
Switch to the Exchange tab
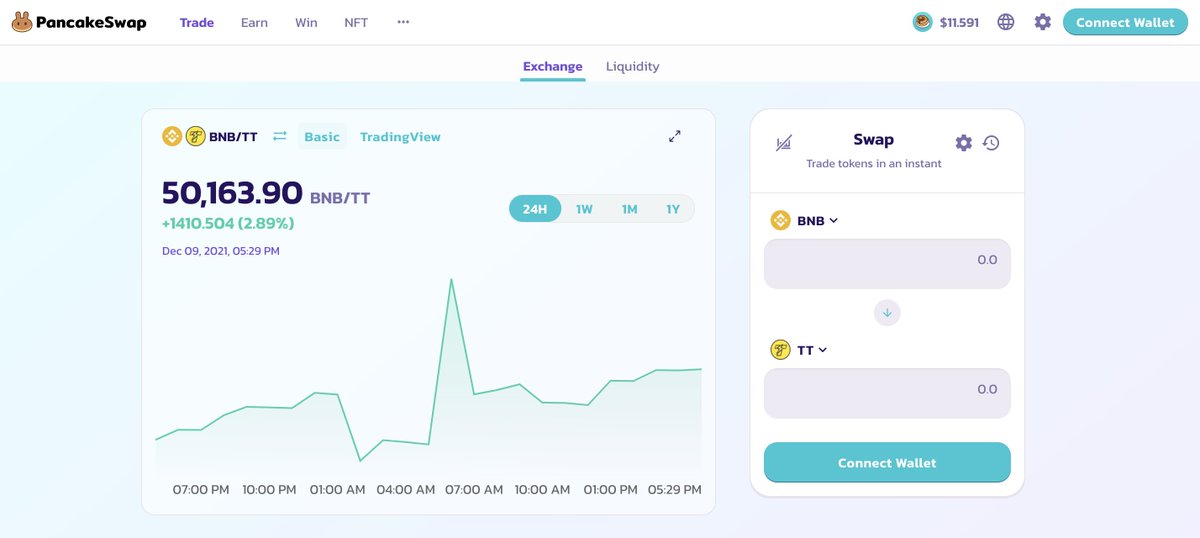click(552, 66)
